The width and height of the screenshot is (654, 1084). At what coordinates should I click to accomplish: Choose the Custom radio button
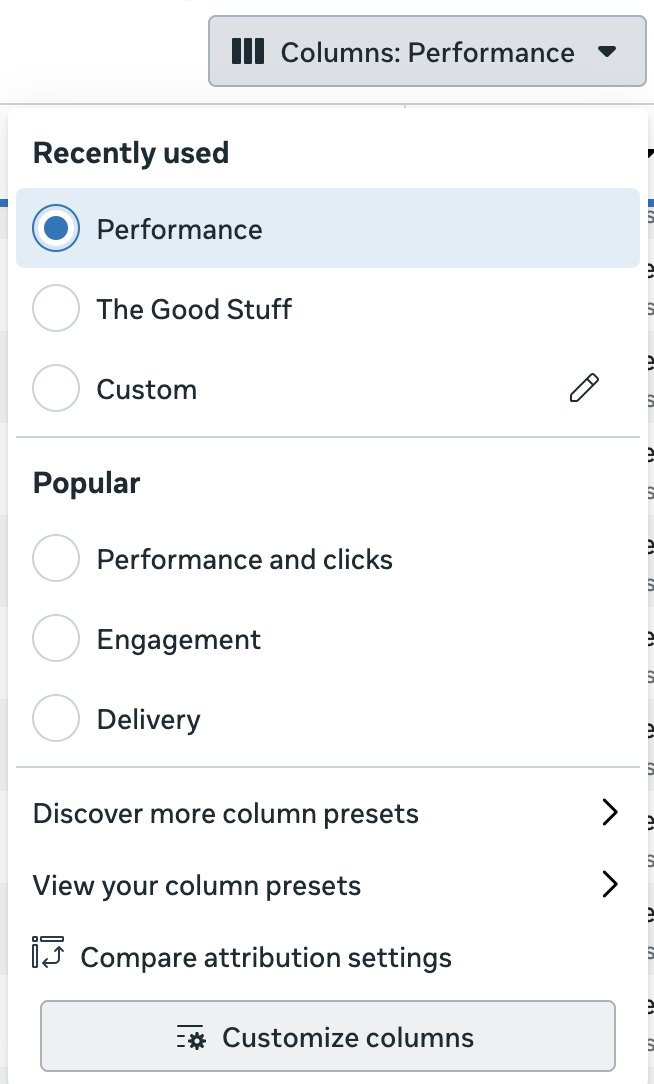56,389
